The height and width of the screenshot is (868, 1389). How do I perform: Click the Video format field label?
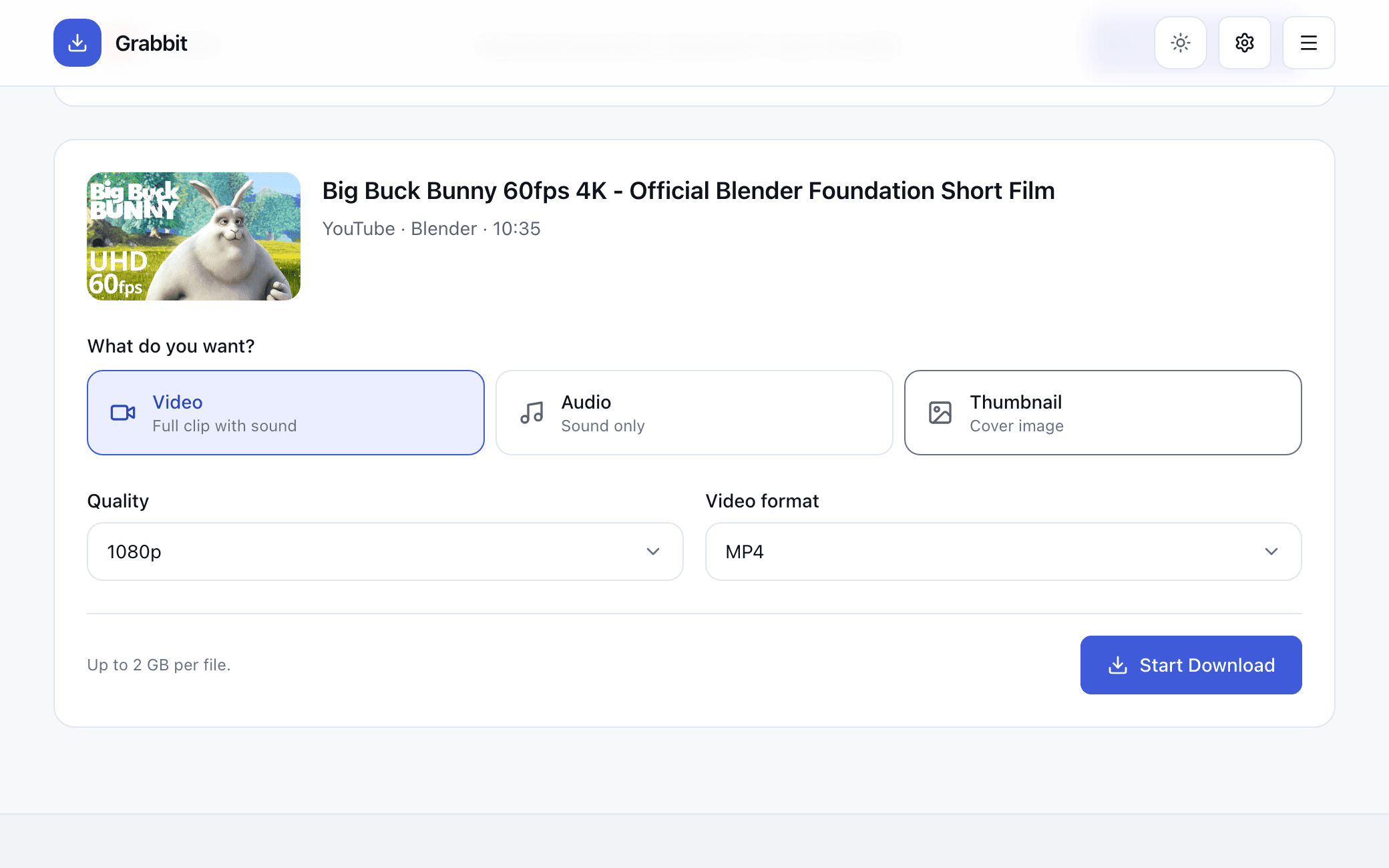point(762,501)
